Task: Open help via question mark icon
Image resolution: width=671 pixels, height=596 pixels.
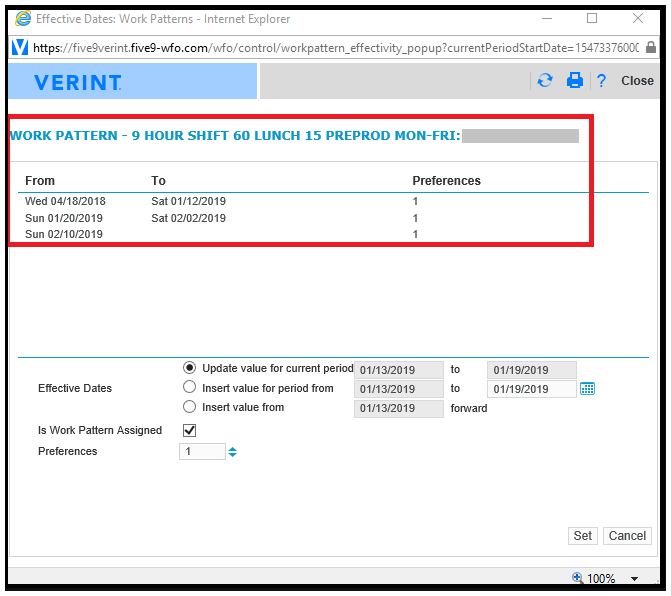Action: click(x=601, y=80)
